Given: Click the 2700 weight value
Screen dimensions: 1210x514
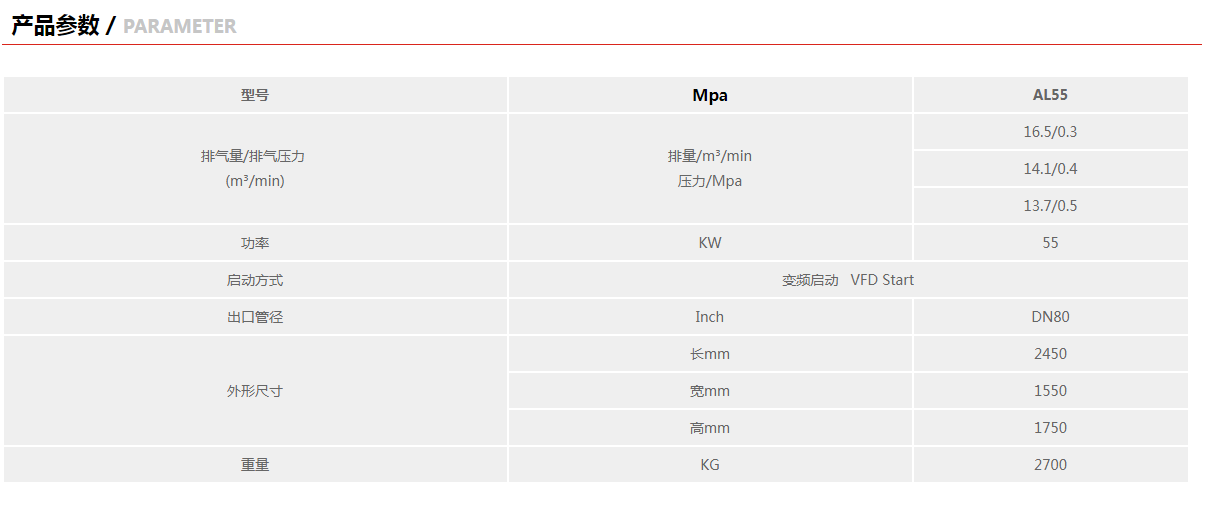Looking at the screenshot, I should [x=1050, y=465].
